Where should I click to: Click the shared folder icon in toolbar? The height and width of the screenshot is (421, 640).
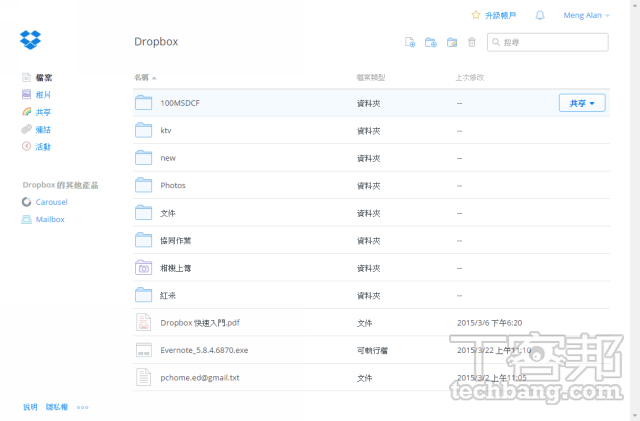pyautogui.click(x=452, y=42)
